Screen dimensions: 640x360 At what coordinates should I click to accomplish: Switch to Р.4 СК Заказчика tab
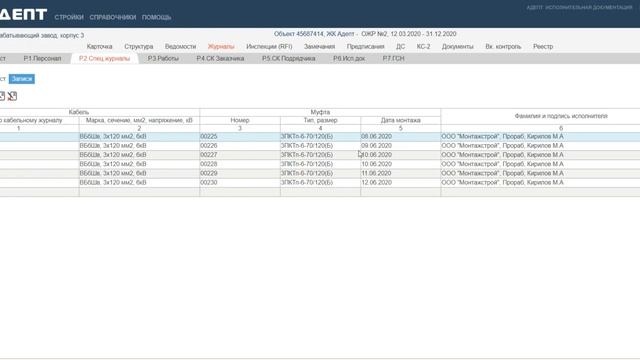tap(220, 58)
